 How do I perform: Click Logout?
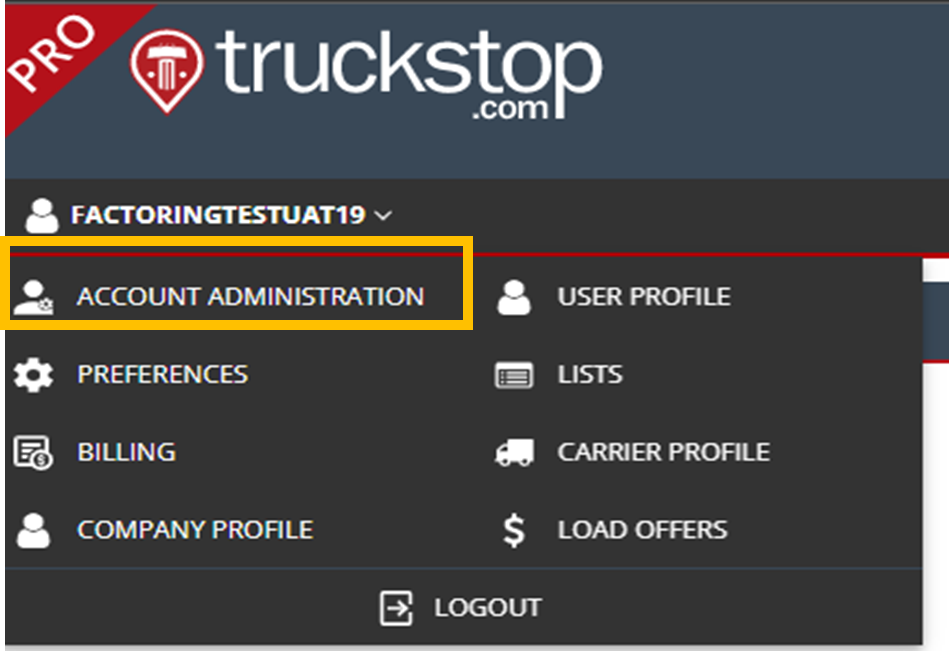(x=488, y=607)
